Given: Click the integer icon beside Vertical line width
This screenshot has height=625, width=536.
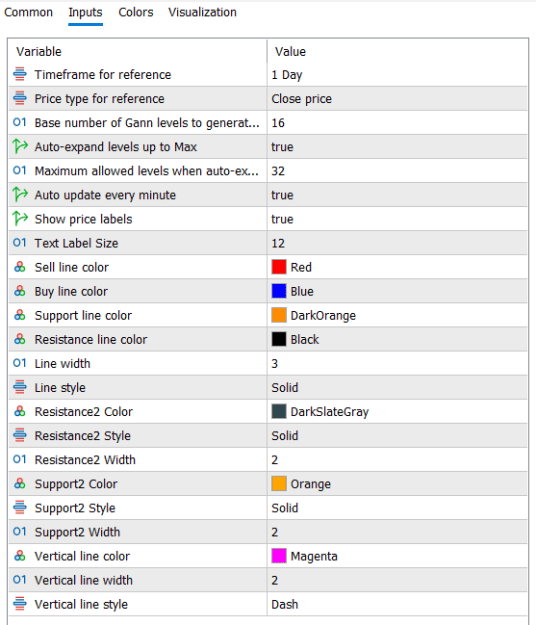Looking at the screenshot, I should [20, 580].
